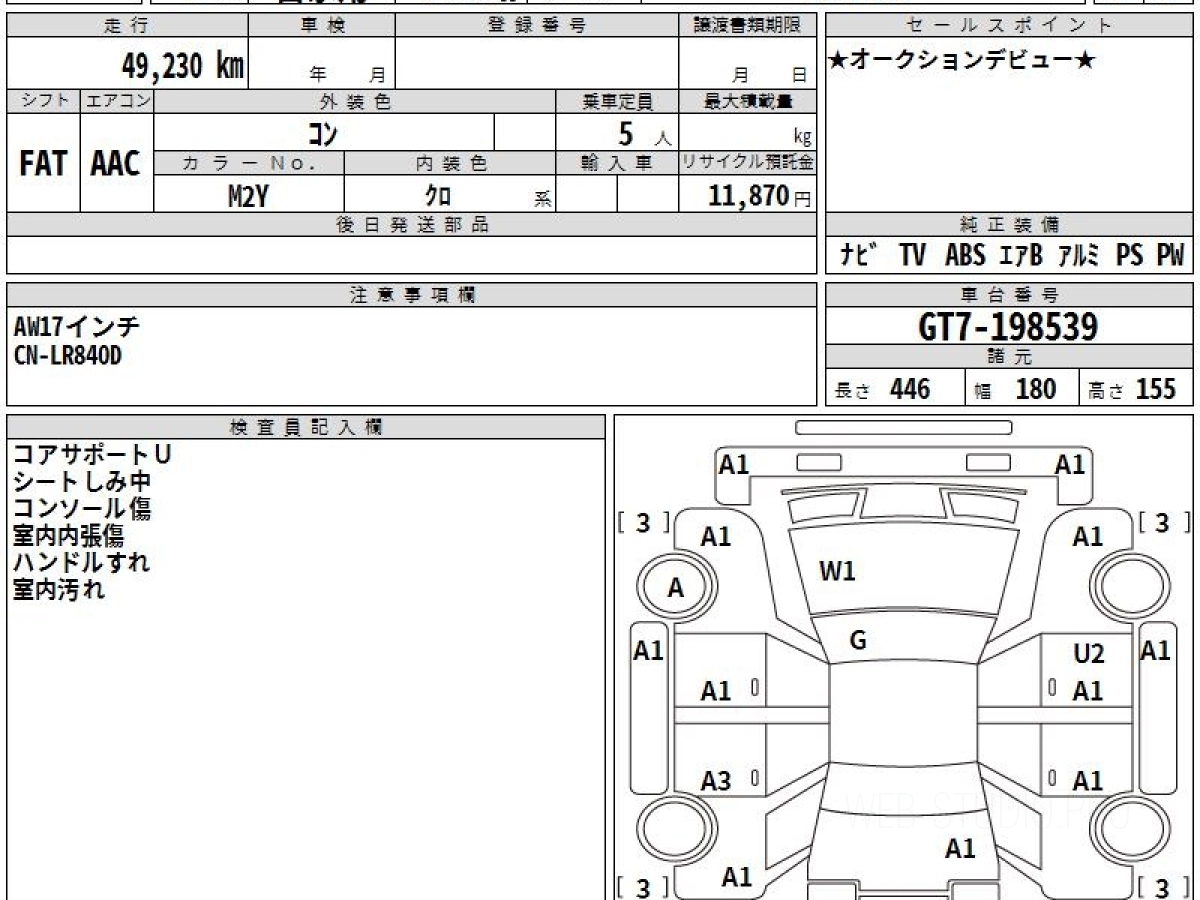Select the 49,230 km mileage value
The width and height of the screenshot is (1200, 900).
(183, 67)
